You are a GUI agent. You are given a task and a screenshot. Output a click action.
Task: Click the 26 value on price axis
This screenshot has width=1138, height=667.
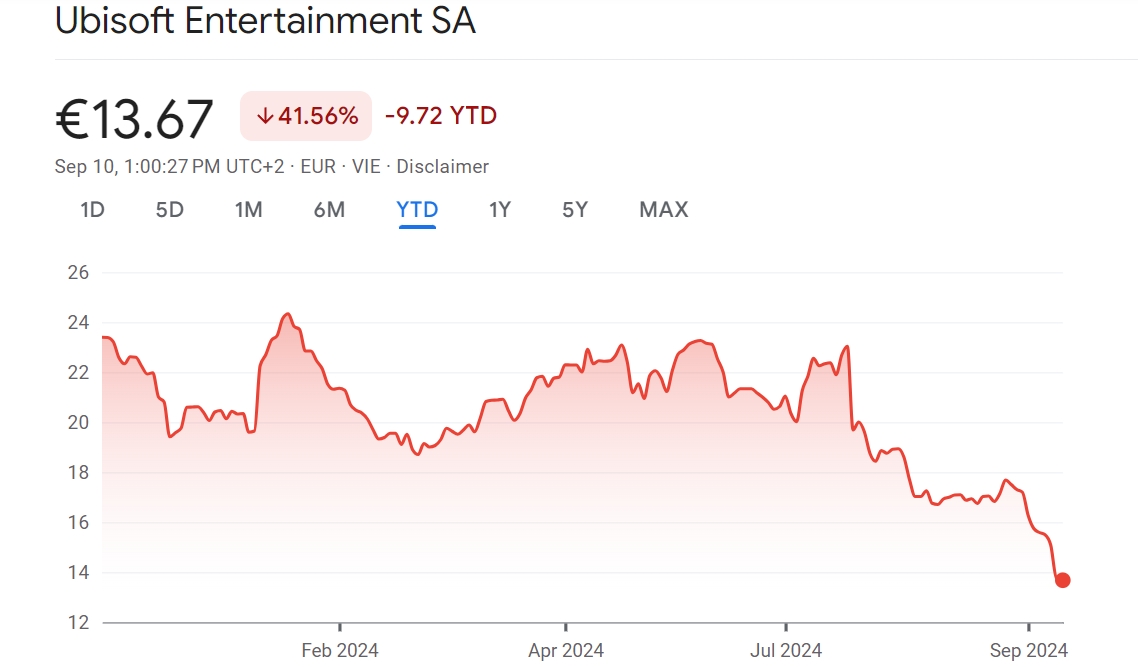(x=78, y=273)
